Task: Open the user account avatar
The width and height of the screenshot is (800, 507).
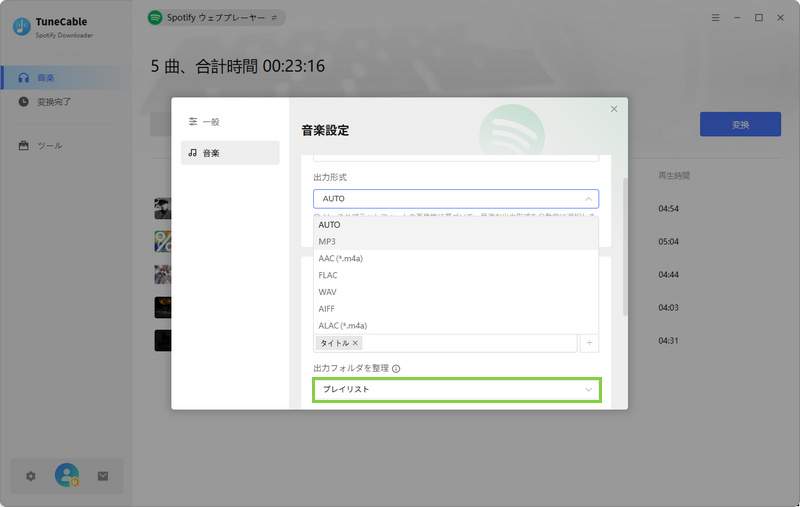Action: 67,475
